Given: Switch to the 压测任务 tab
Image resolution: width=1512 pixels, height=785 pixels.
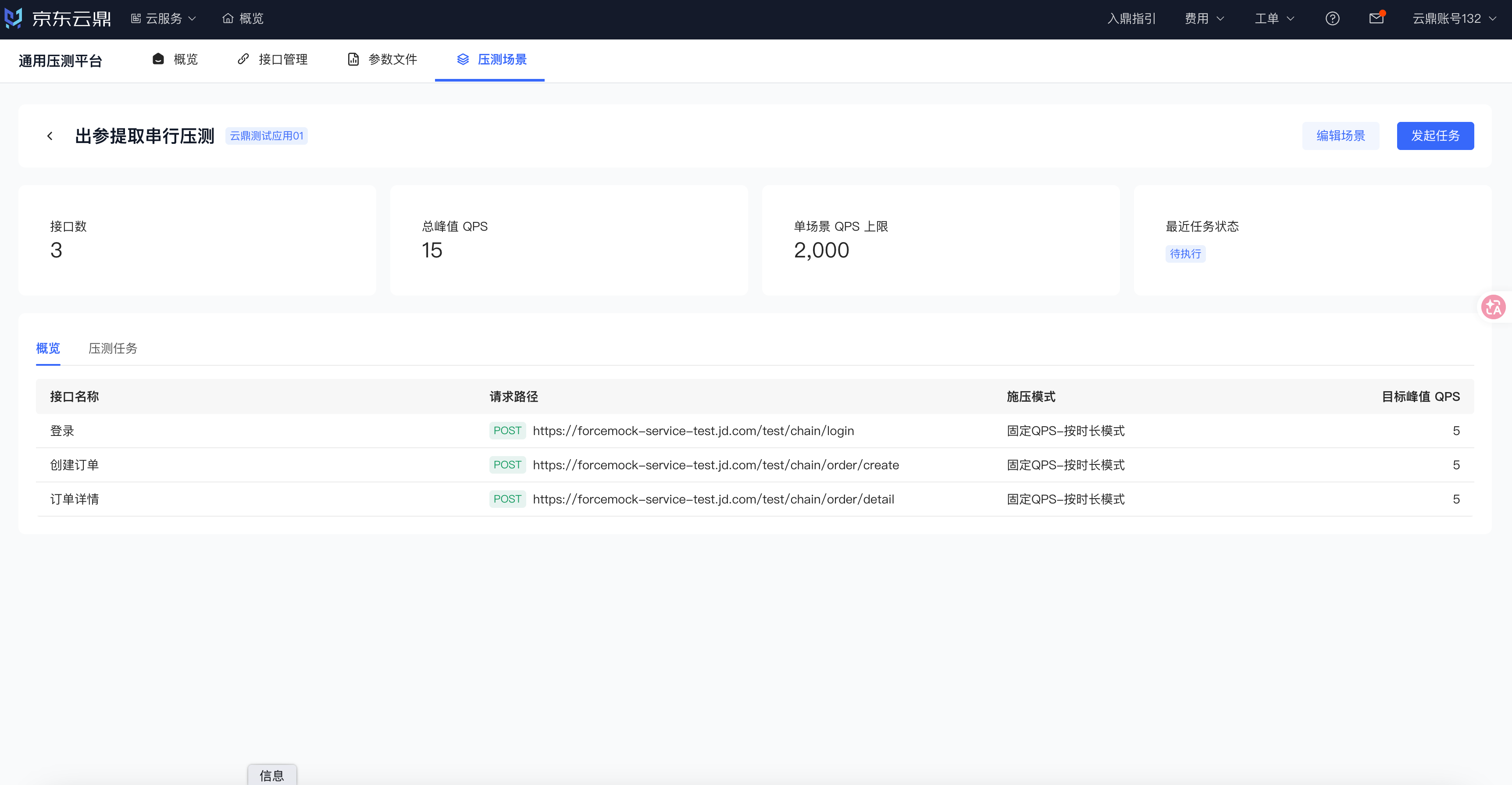Looking at the screenshot, I should [113, 348].
